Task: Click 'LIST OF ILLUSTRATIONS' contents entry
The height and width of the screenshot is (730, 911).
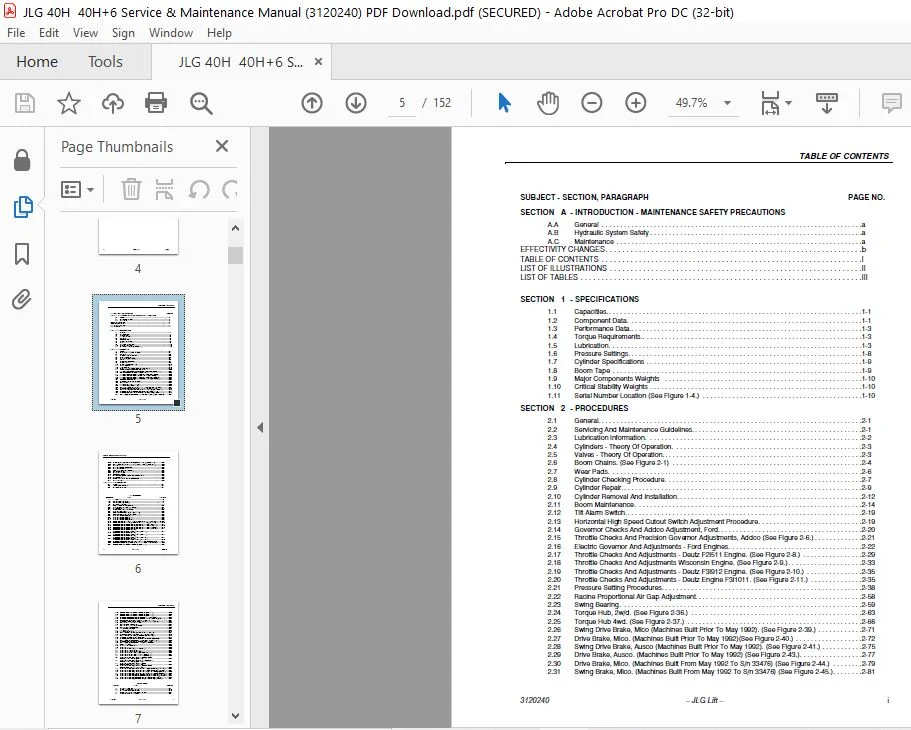Action: point(563,269)
